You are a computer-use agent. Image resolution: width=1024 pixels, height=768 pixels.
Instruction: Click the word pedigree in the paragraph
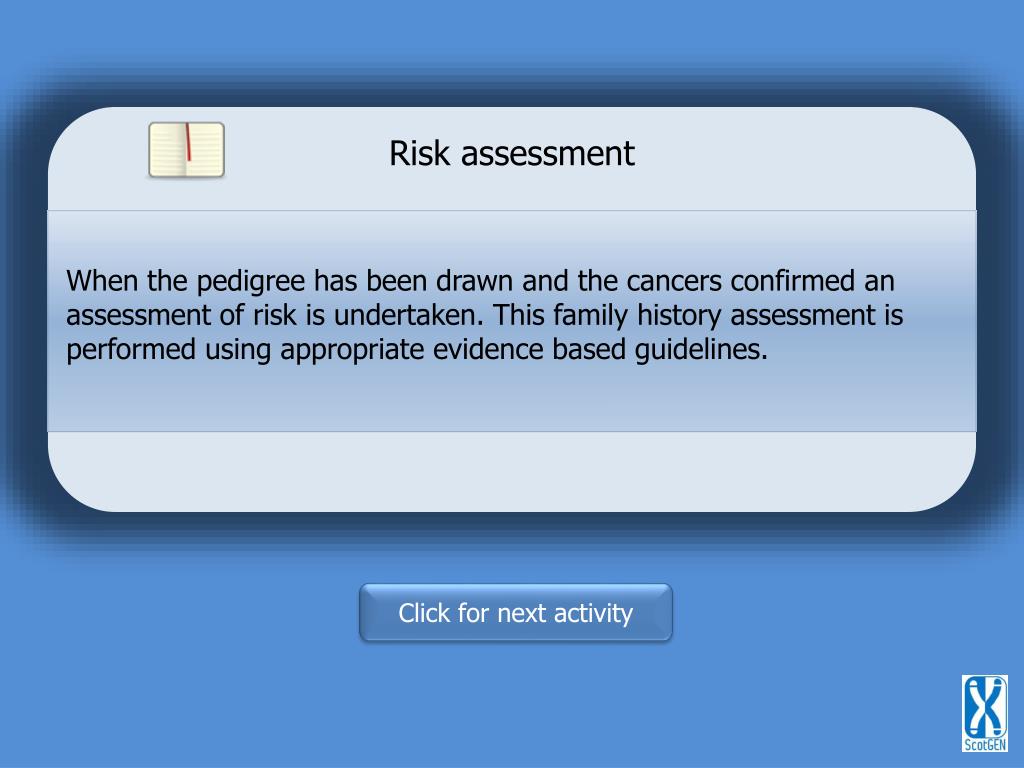(x=250, y=281)
